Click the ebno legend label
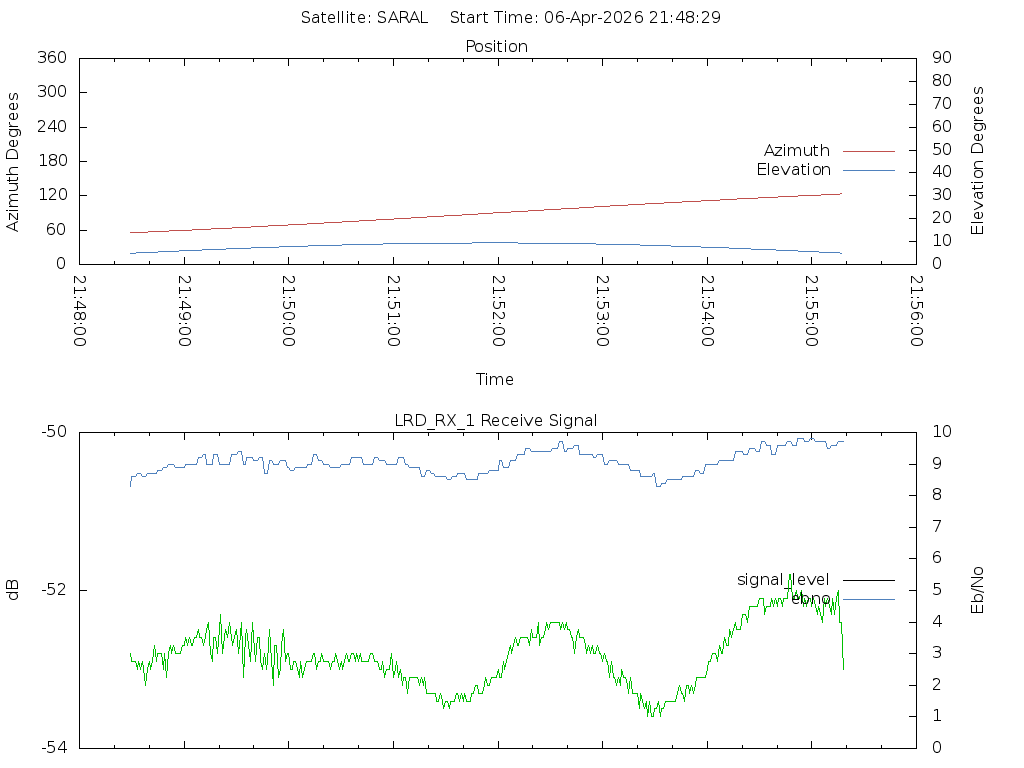This screenshot has height=768, width=1024. 810,599
